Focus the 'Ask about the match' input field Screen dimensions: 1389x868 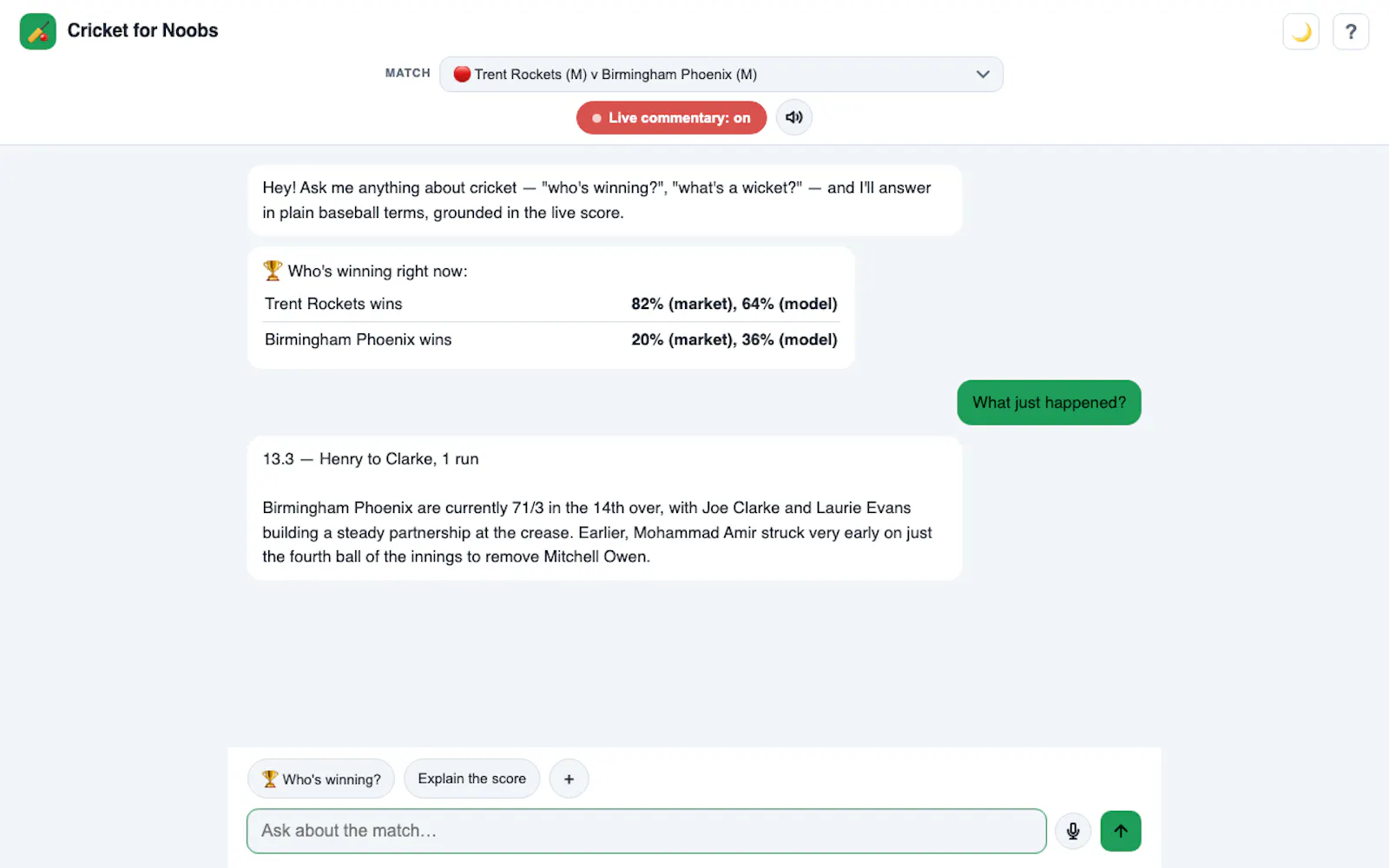pos(647,831)
